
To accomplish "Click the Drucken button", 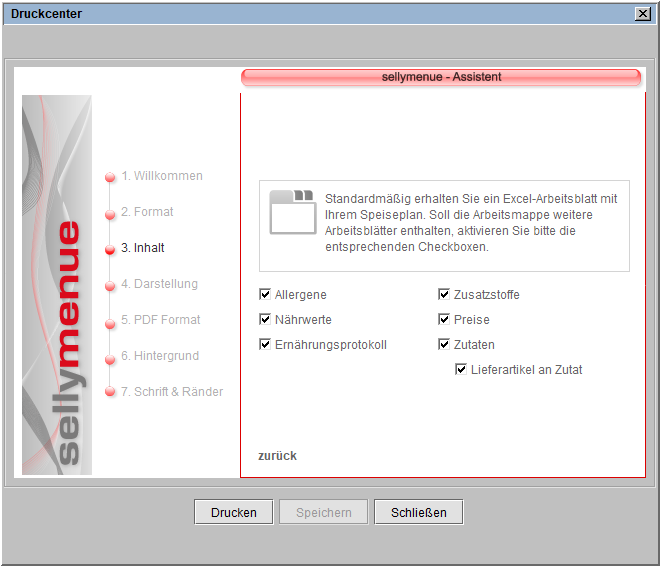I will pyautogui.click(x=234, y=512).
